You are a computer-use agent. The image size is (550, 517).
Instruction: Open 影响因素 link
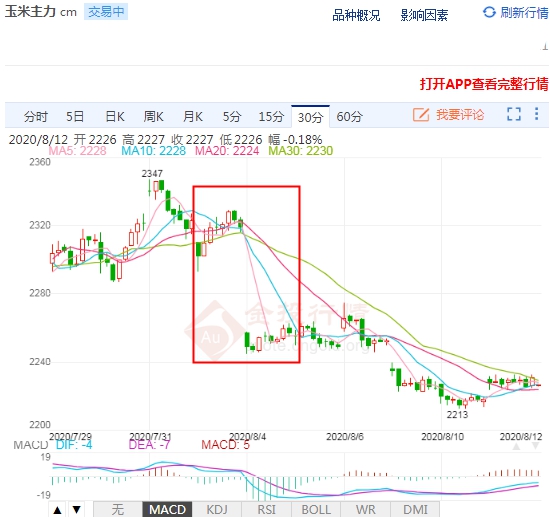coord(424,15)
